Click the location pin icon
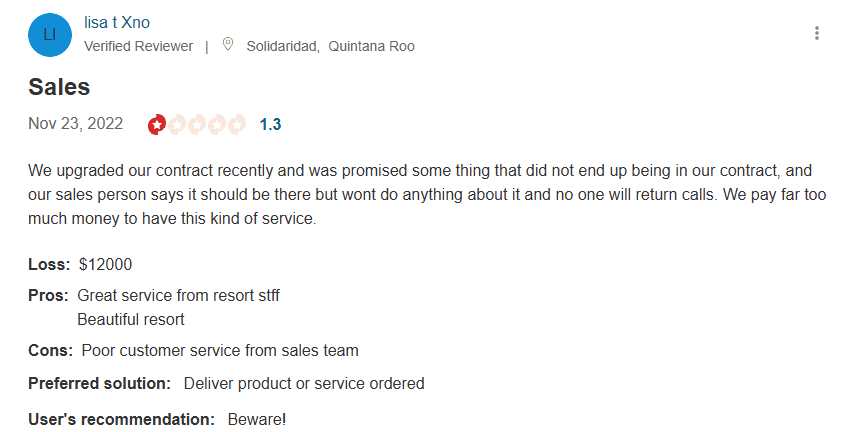859x432 pixels. pos(228,45)
